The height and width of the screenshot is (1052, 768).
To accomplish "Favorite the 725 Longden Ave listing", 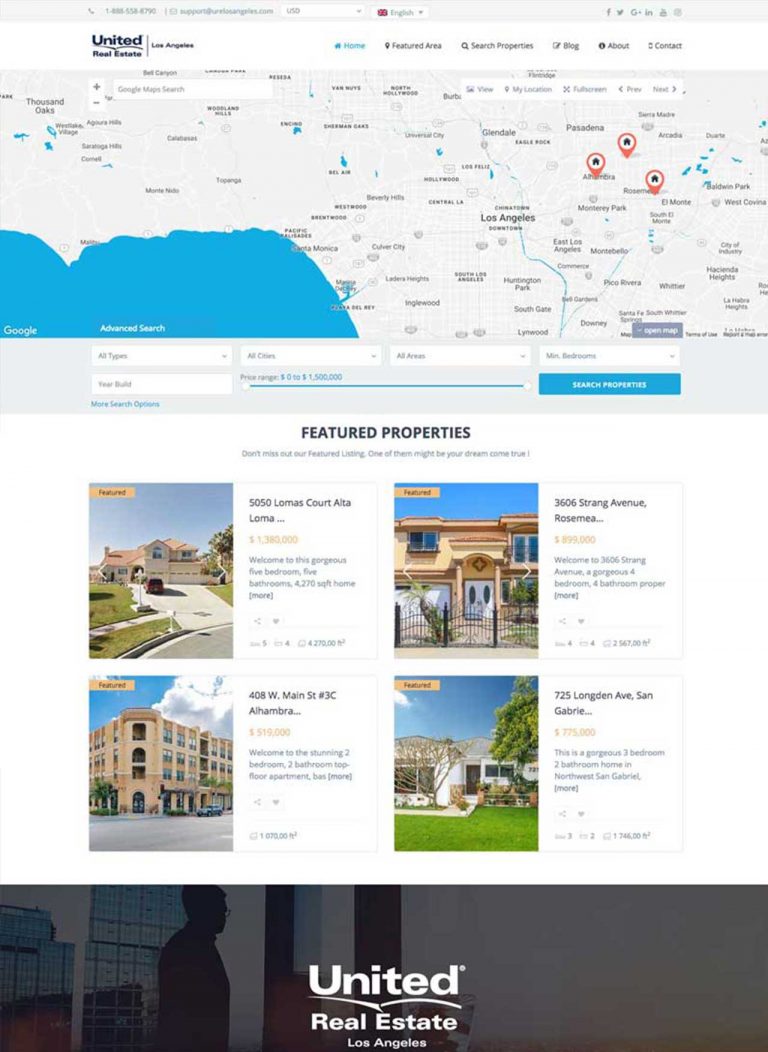I will [x=581, y=814].
